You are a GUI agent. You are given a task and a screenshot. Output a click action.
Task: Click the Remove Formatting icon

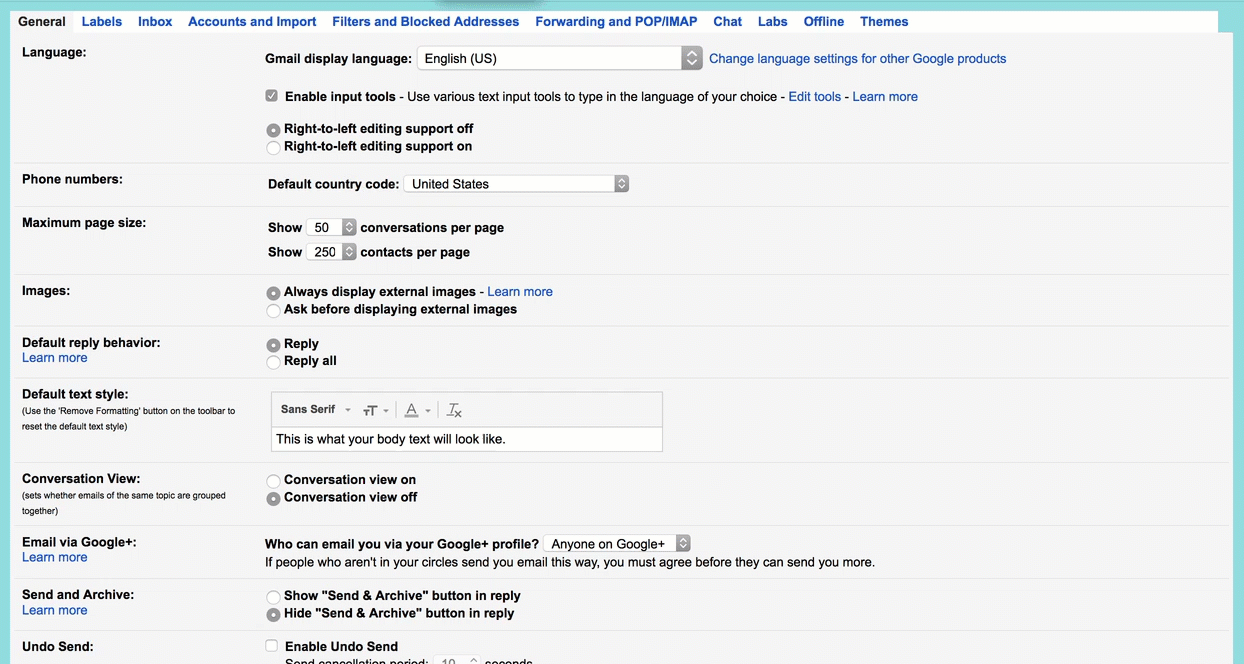pyautogui.click(x=454, y=410)
